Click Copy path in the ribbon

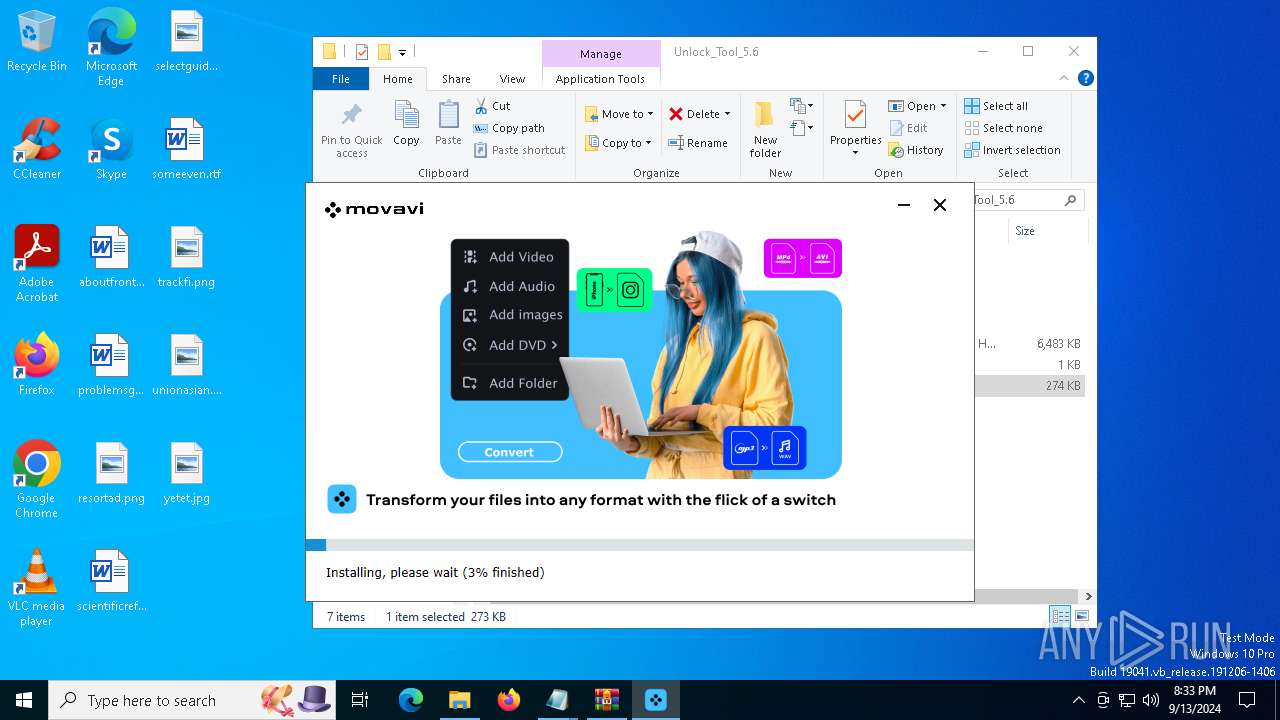tap(509, 128)
